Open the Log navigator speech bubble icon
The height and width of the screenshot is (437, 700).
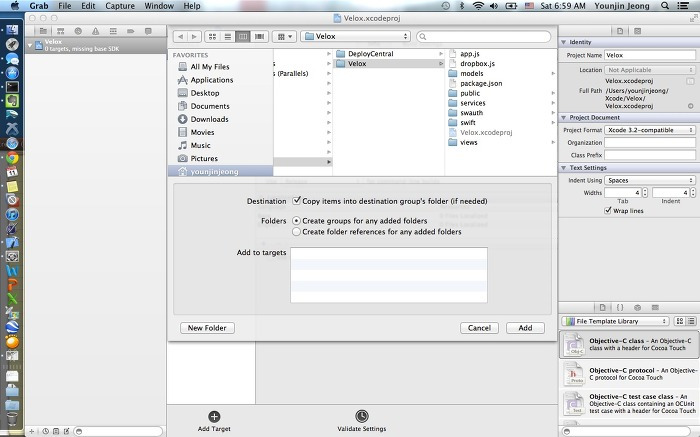click(x=148, y=31)
